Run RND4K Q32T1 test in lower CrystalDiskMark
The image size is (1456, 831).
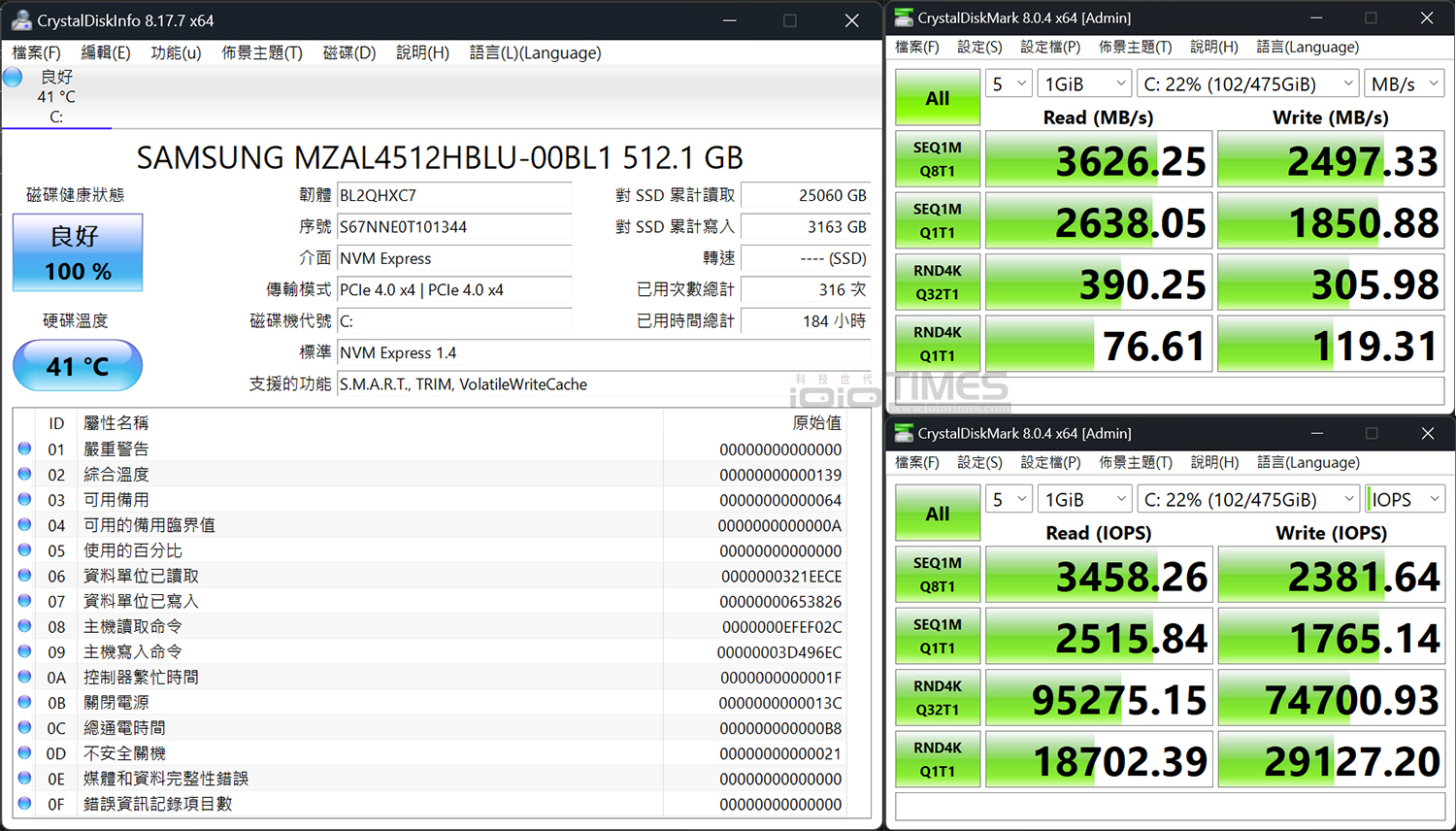click(938, 697)
